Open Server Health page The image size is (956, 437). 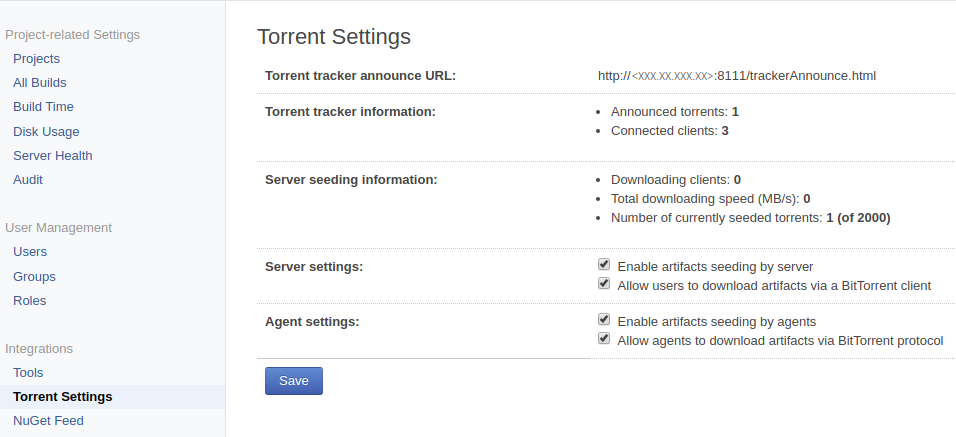pos(53,156)
